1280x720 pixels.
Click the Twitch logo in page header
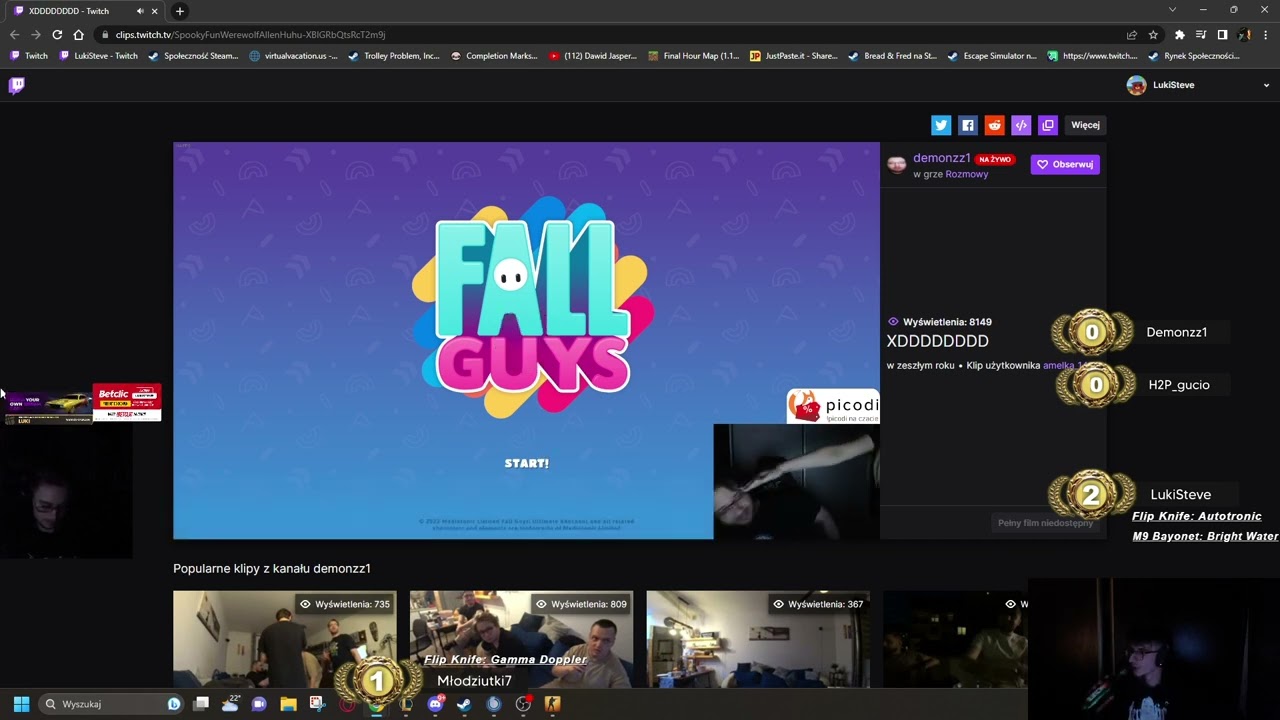click(x=16, y=85)
